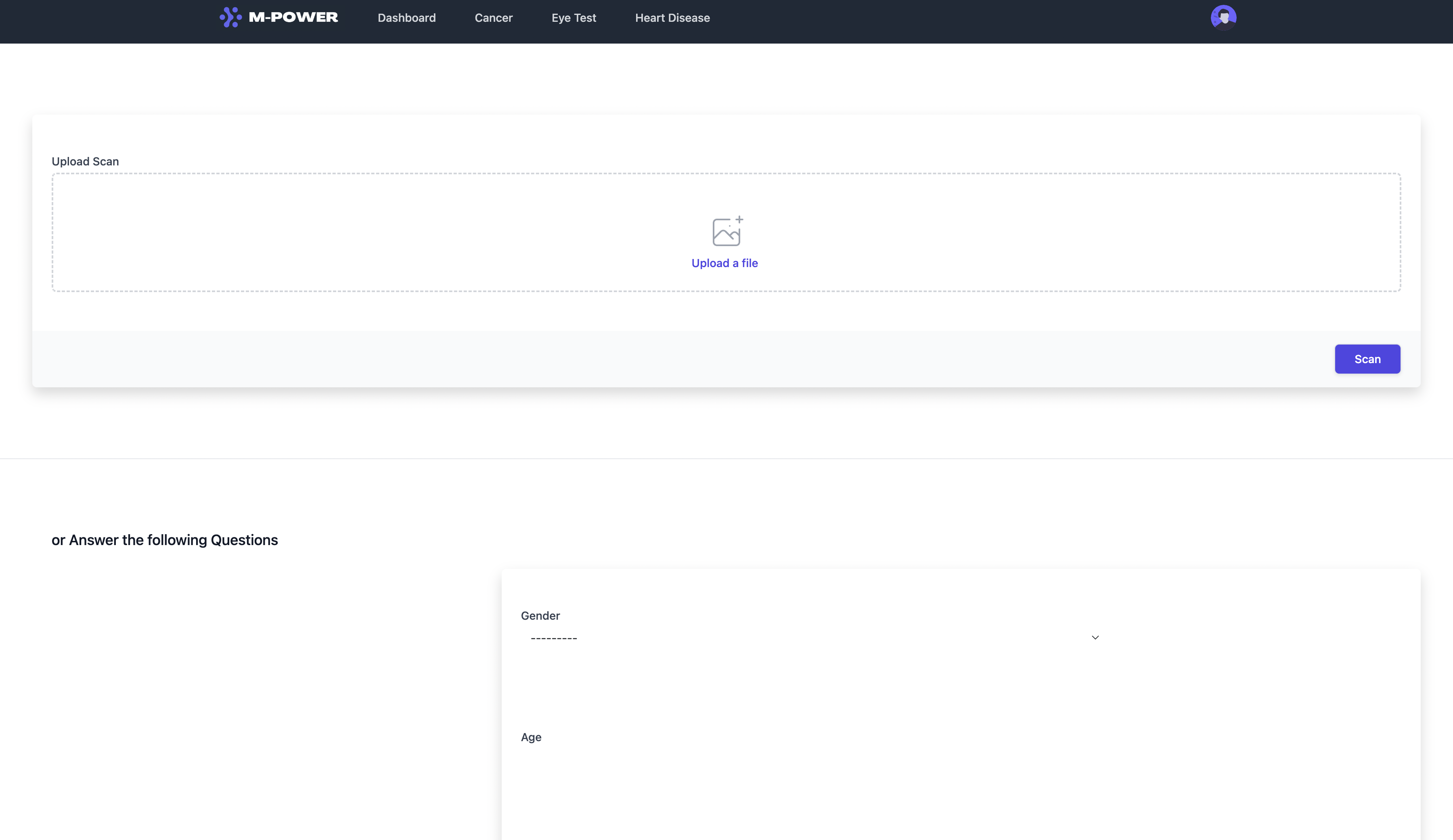The image size is (1453, 840).
Task: Open the user profile avatar menu
Action: [x=1223, y=17]
